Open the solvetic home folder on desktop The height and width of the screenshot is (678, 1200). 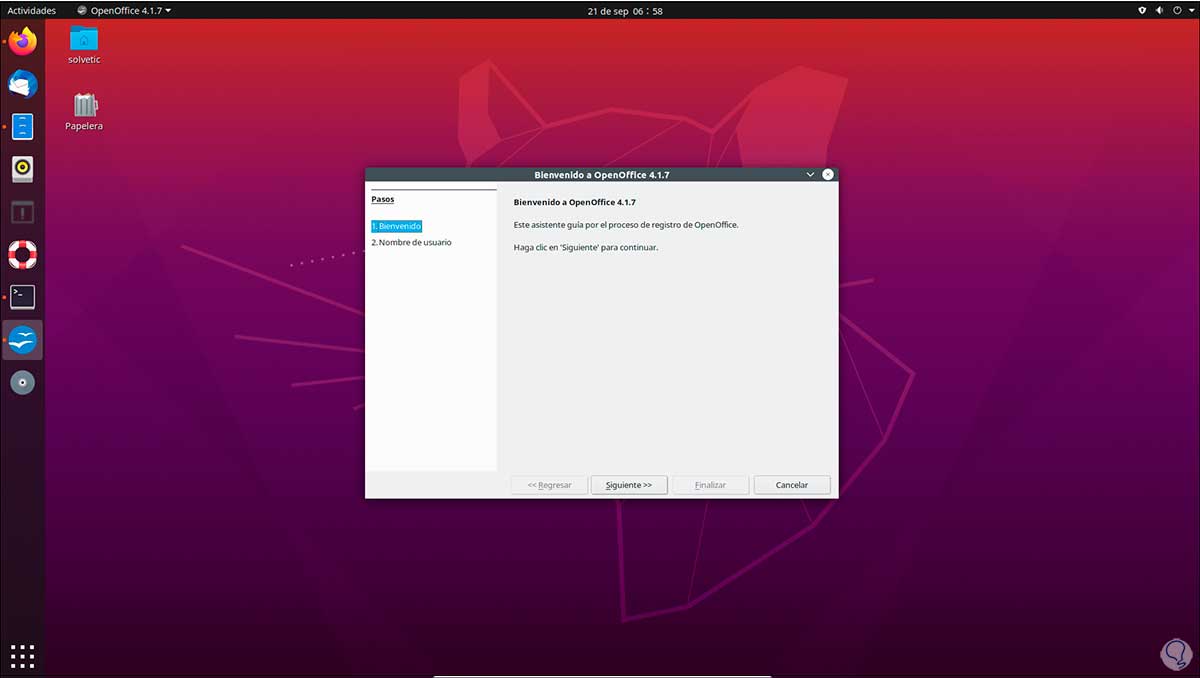pos(84,45)
